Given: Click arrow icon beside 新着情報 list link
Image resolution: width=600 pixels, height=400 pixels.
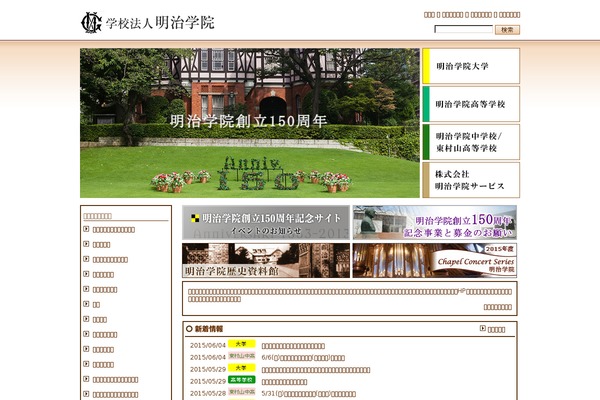Looking at the screenshot, I should pyautogui.click(x=483, y=328).
